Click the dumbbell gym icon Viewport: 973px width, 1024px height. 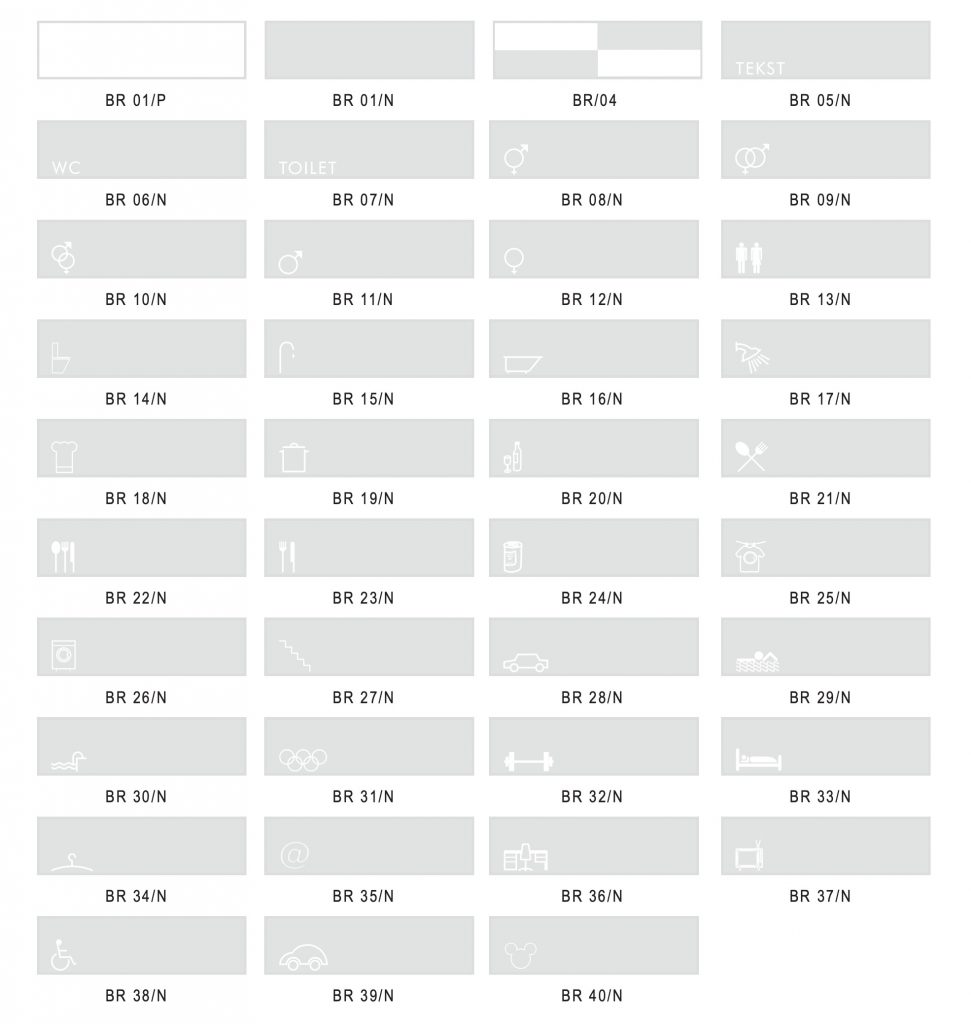pos(528,761)
